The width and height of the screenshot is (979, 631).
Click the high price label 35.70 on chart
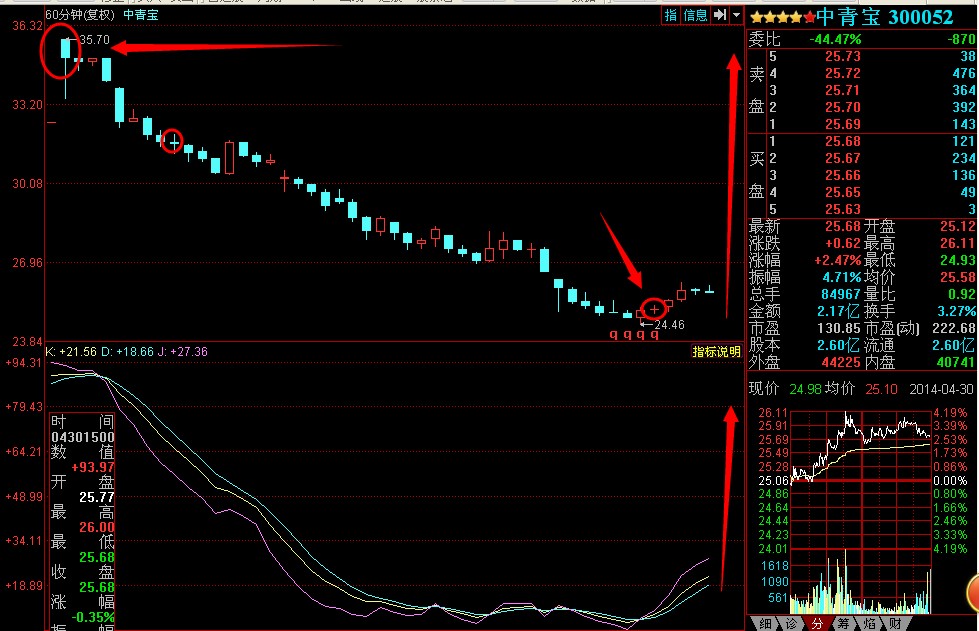[x=94, y=40]
